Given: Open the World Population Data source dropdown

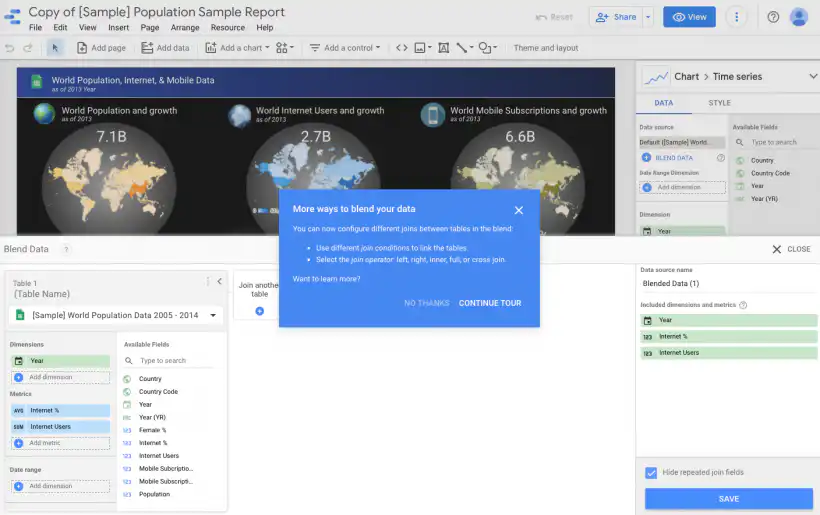Looking at the screenshot, I should point(116,315).
